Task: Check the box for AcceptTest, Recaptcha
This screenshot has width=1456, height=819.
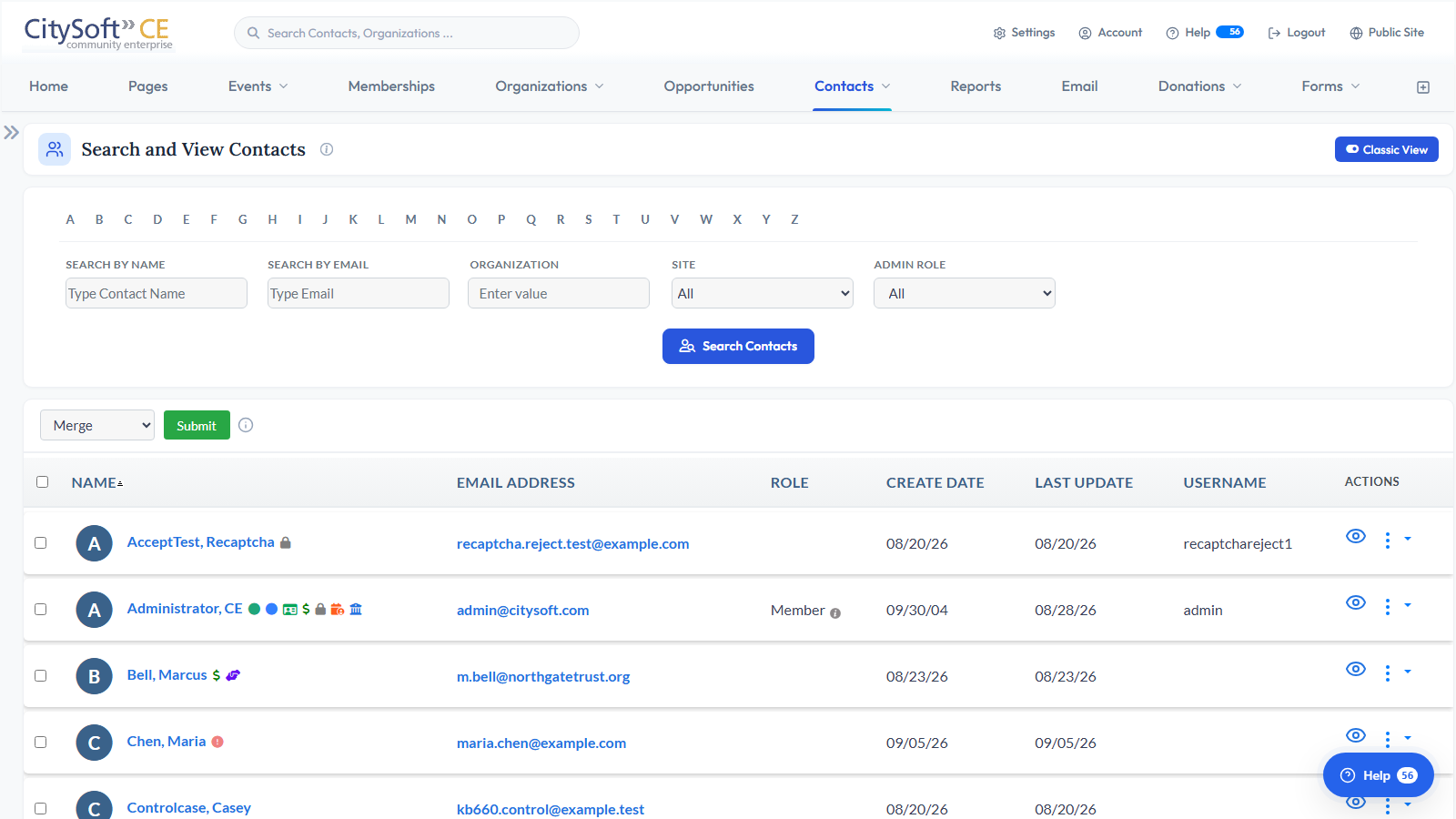Action: click(40, 542)
